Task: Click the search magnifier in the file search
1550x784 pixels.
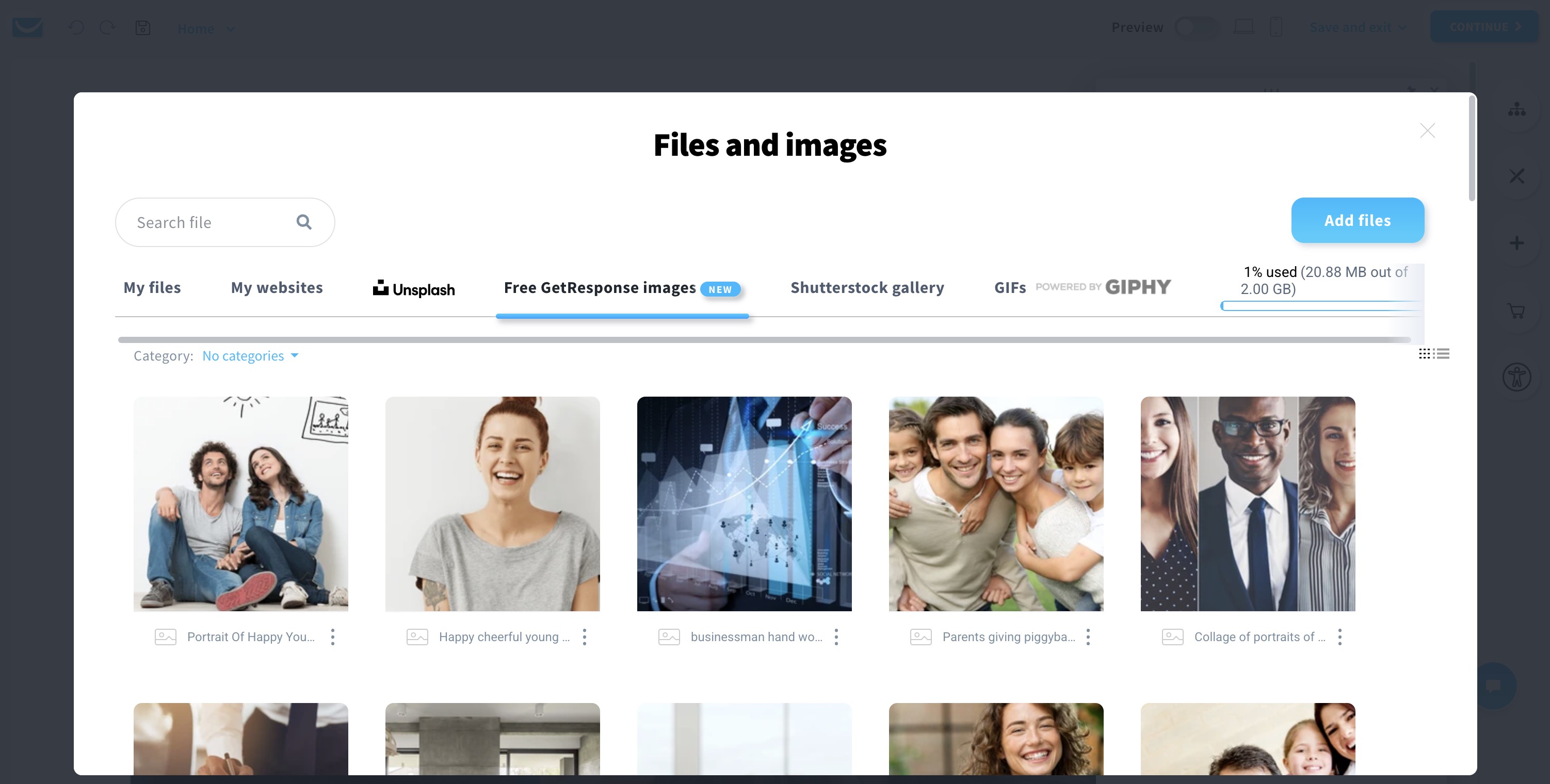Action: click(x=304, y=221)
